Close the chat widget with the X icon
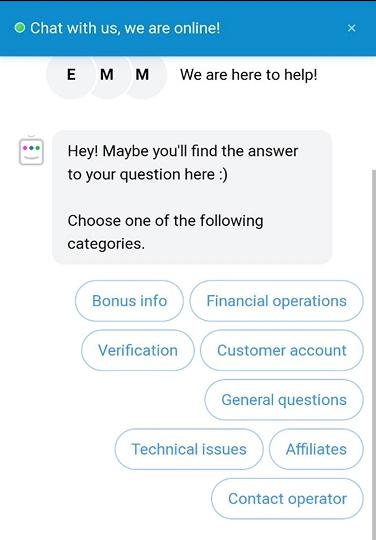This screenshot has height=540, width=376. click(x=351, y=28)
